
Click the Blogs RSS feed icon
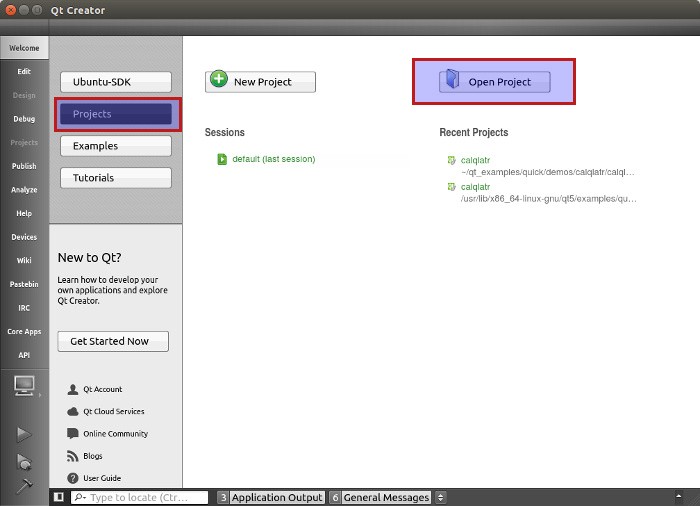point(72,456)
